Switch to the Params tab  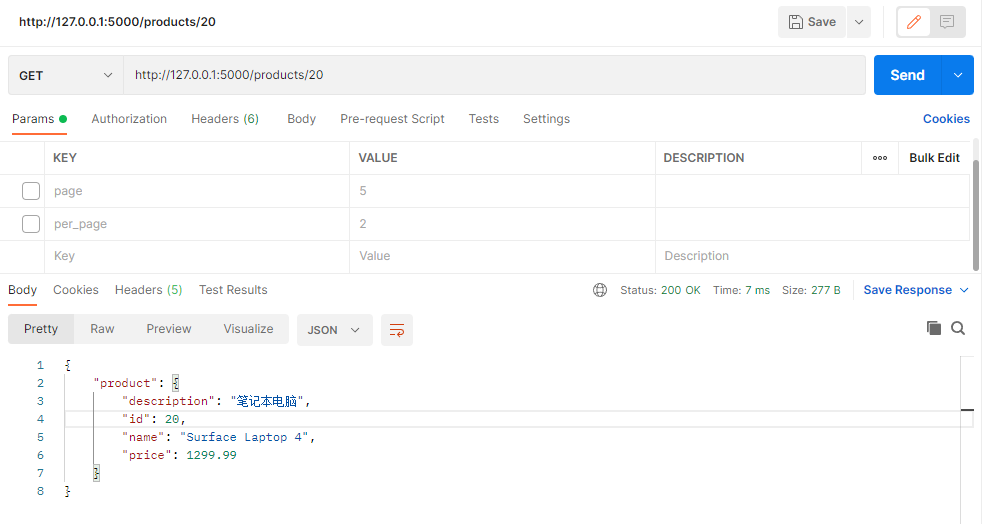39,119
